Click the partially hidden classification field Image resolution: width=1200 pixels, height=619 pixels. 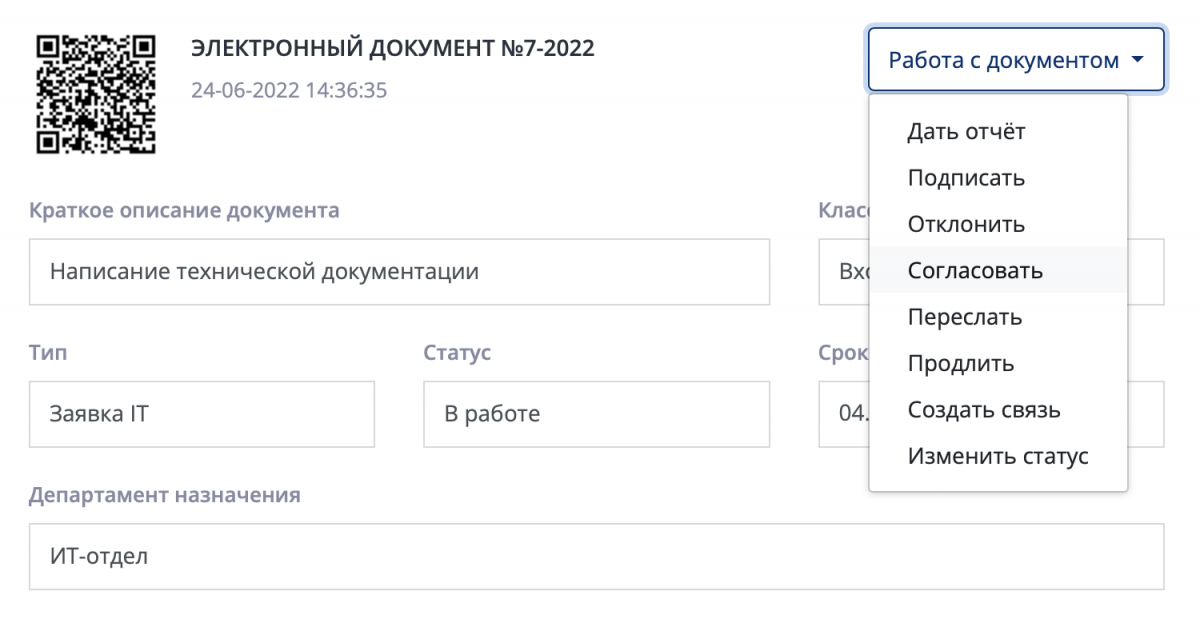click(x=843, y=271)
